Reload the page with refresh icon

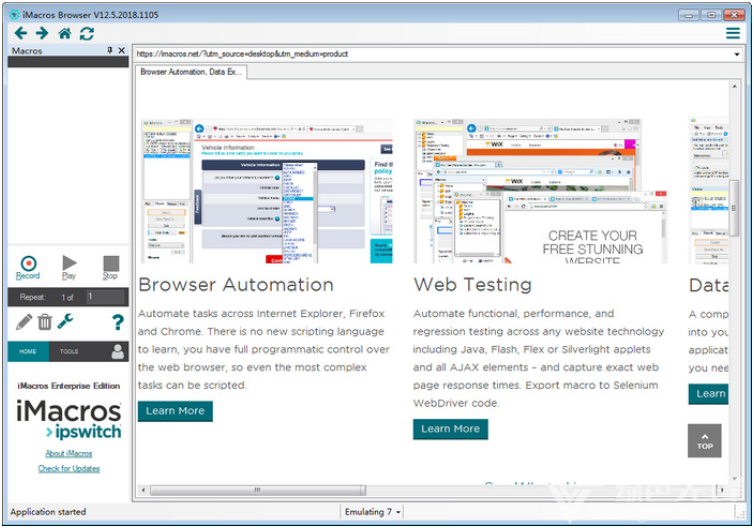[87, 33]
